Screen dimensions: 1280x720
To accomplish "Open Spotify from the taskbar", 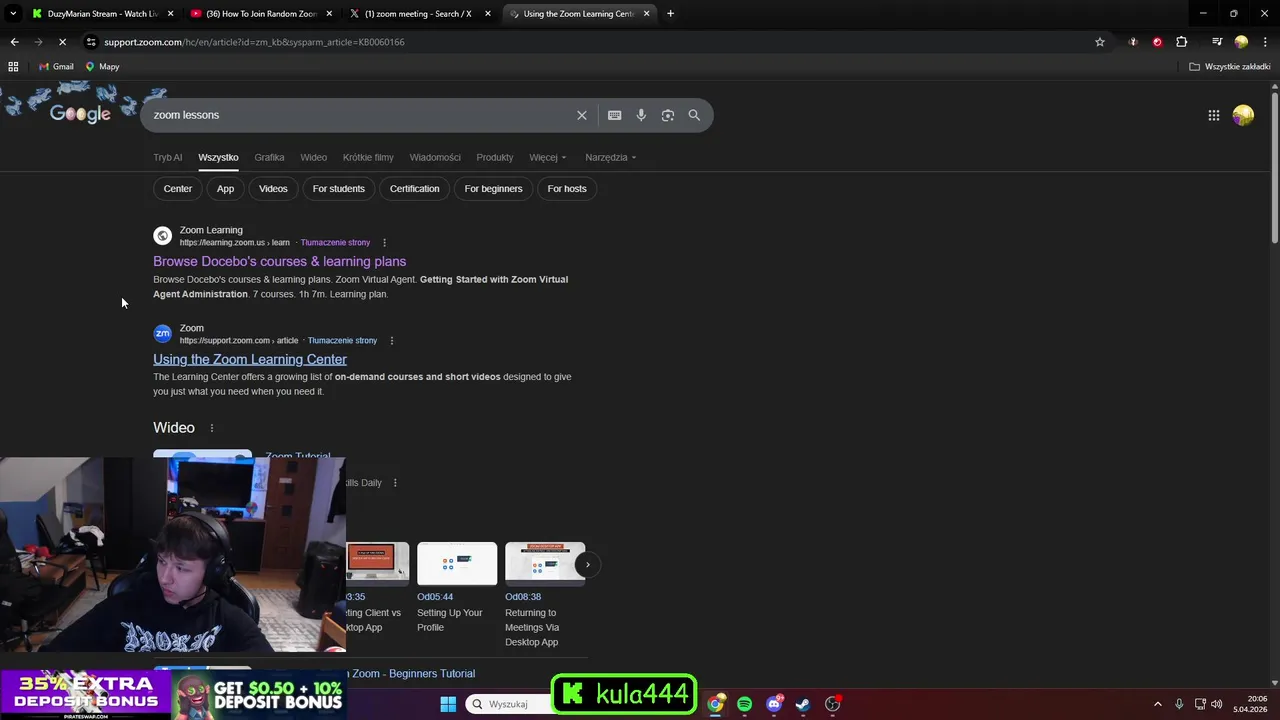I will [x=744, y=704].
